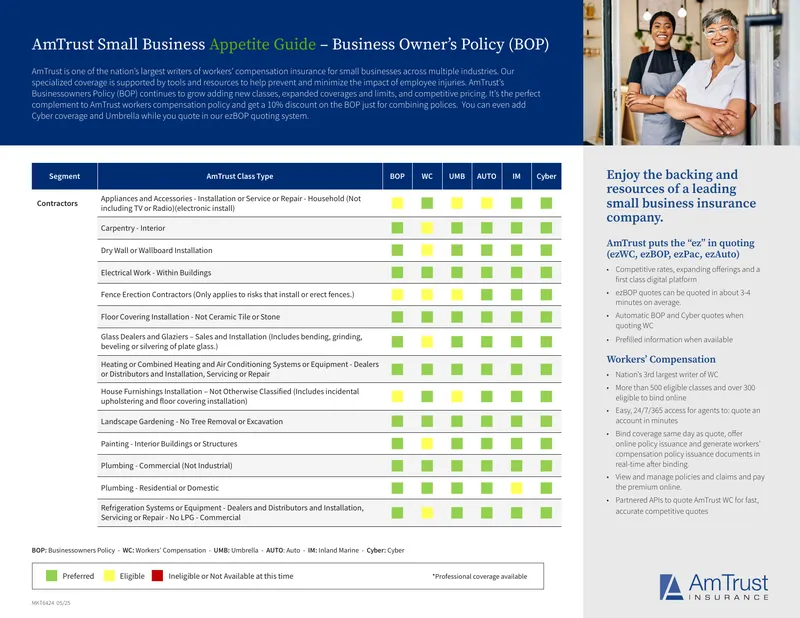Click the Preferred legend label
Viewport: 800px width, 618px height.
78,576
